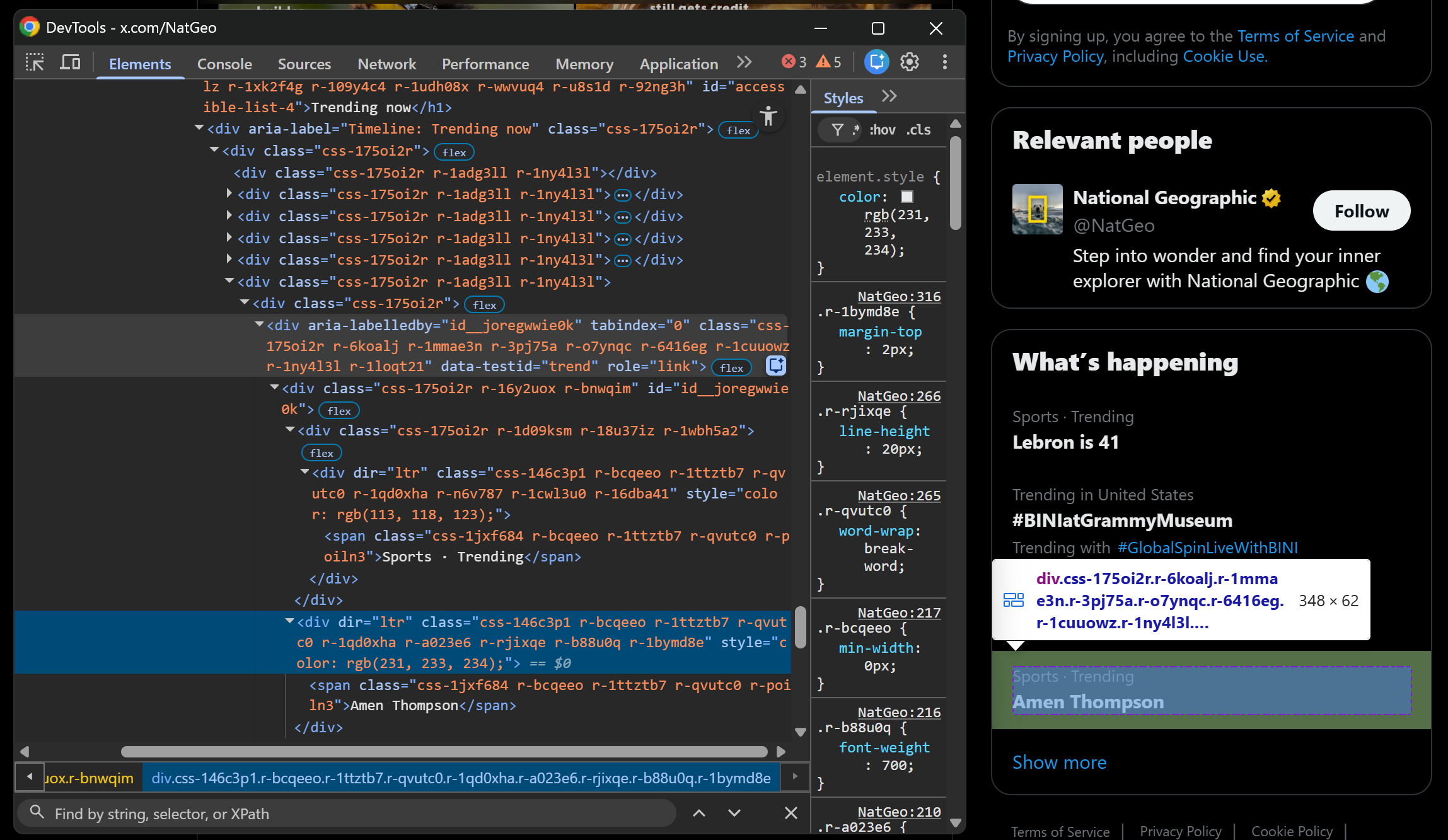This screenshot has height=840, width=1448.
Task: Open the Console tab
Action: pos(224,64)
